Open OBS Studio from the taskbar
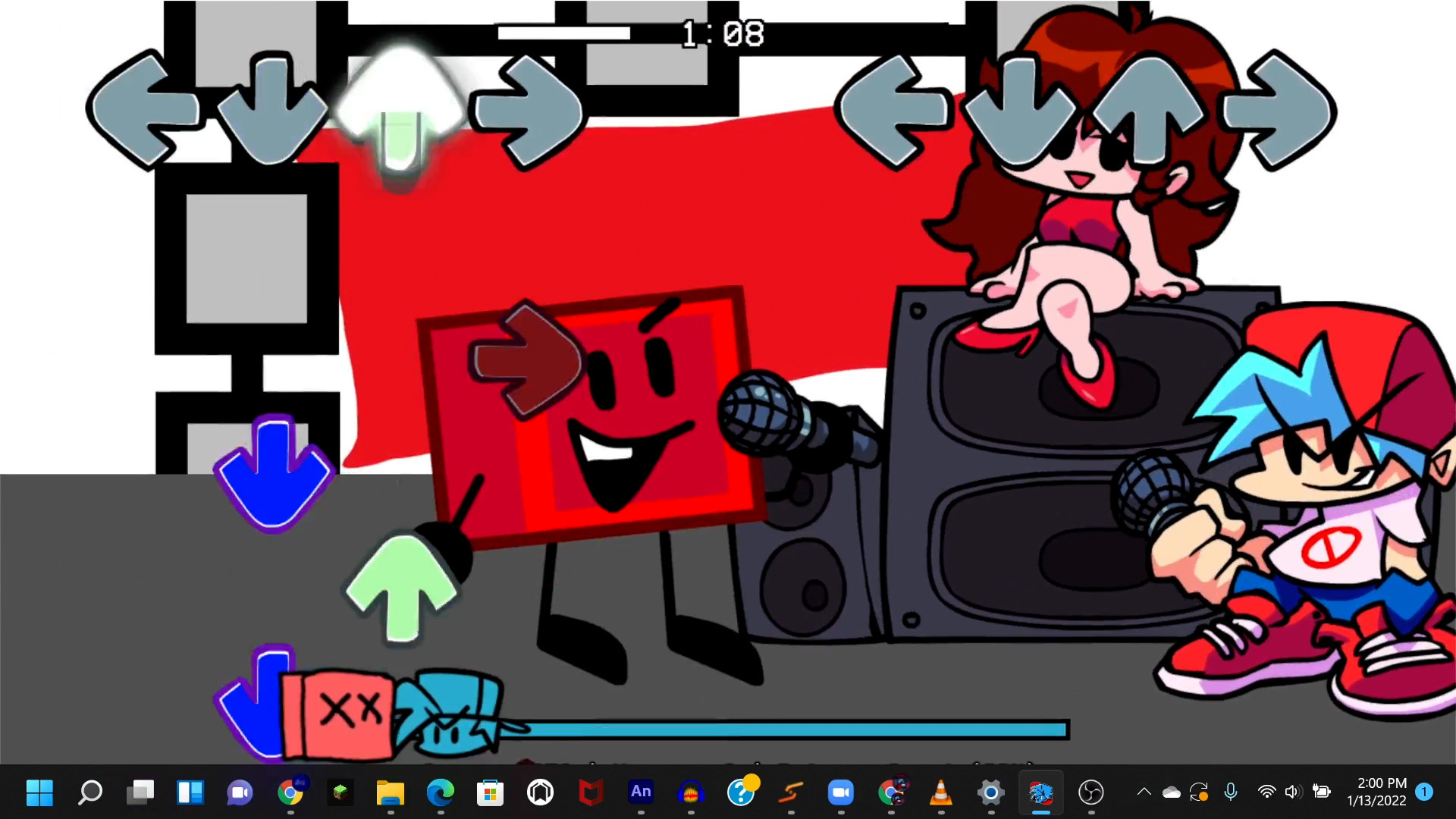Image resolution: width=1456 pixels, height=819 pixels. pyautogui.click(x=1091, y=793)
